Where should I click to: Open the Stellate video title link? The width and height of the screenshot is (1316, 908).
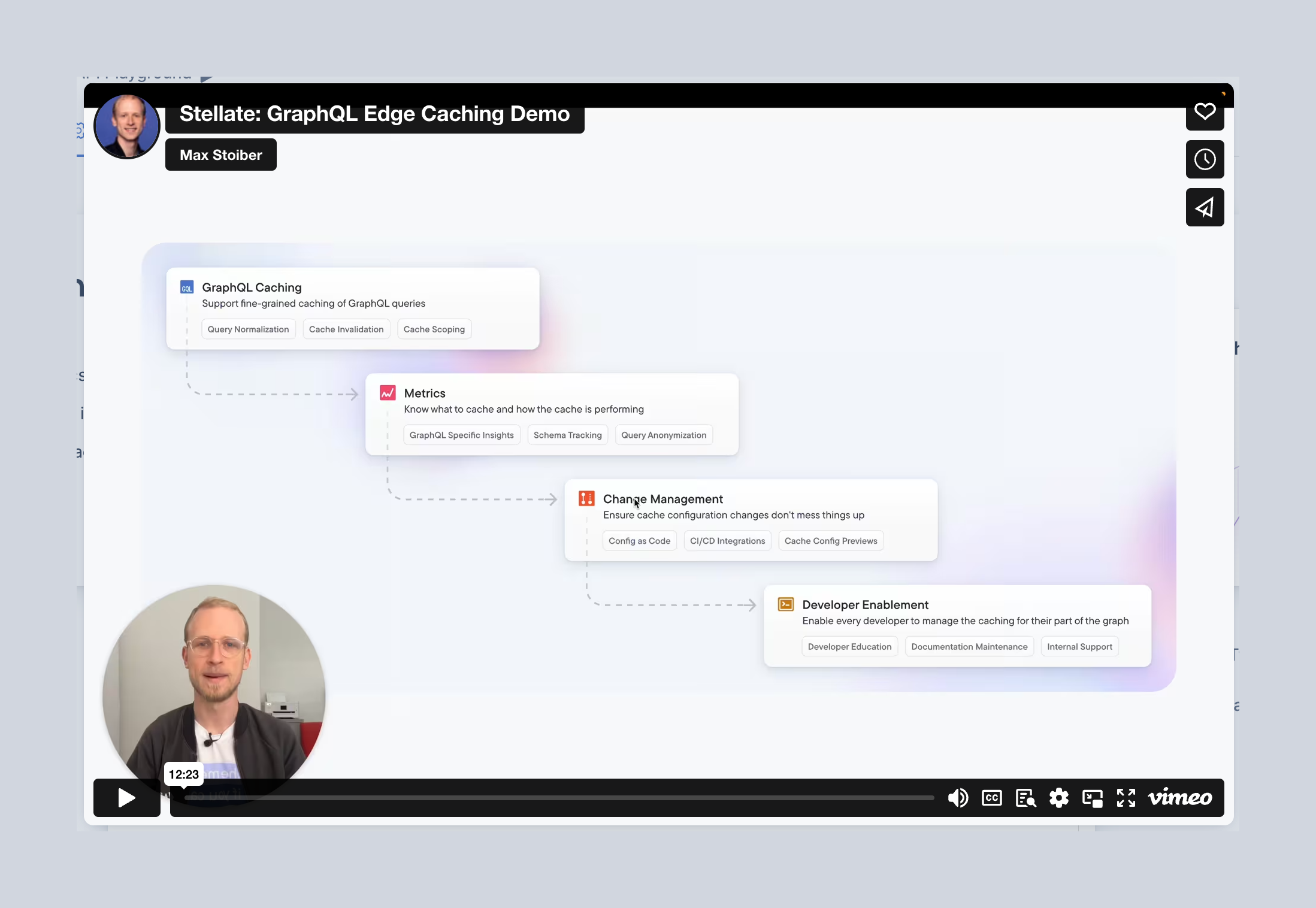[374, 114]
